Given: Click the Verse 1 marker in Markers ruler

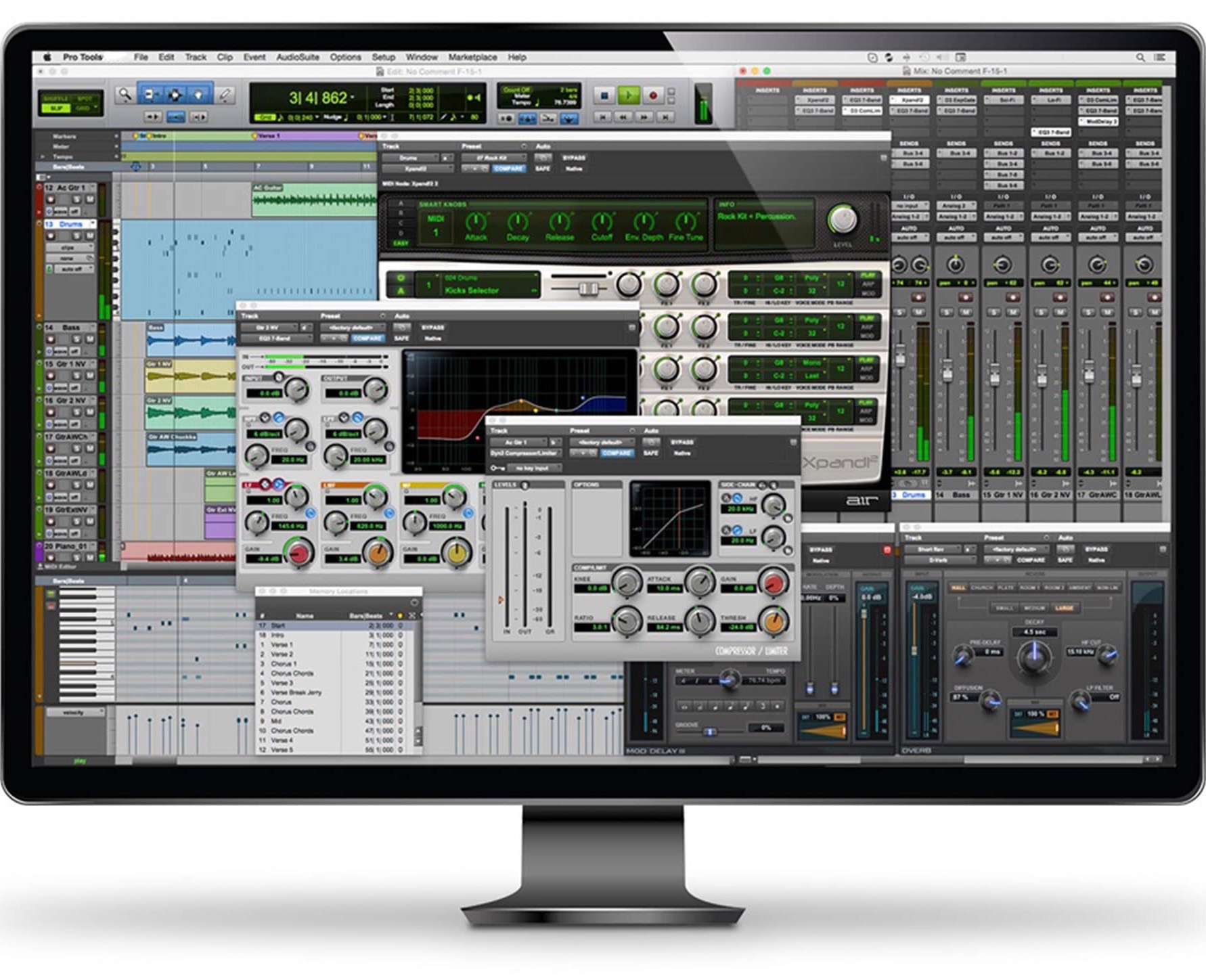Looking at the screenshot, I should pos(267,136).
